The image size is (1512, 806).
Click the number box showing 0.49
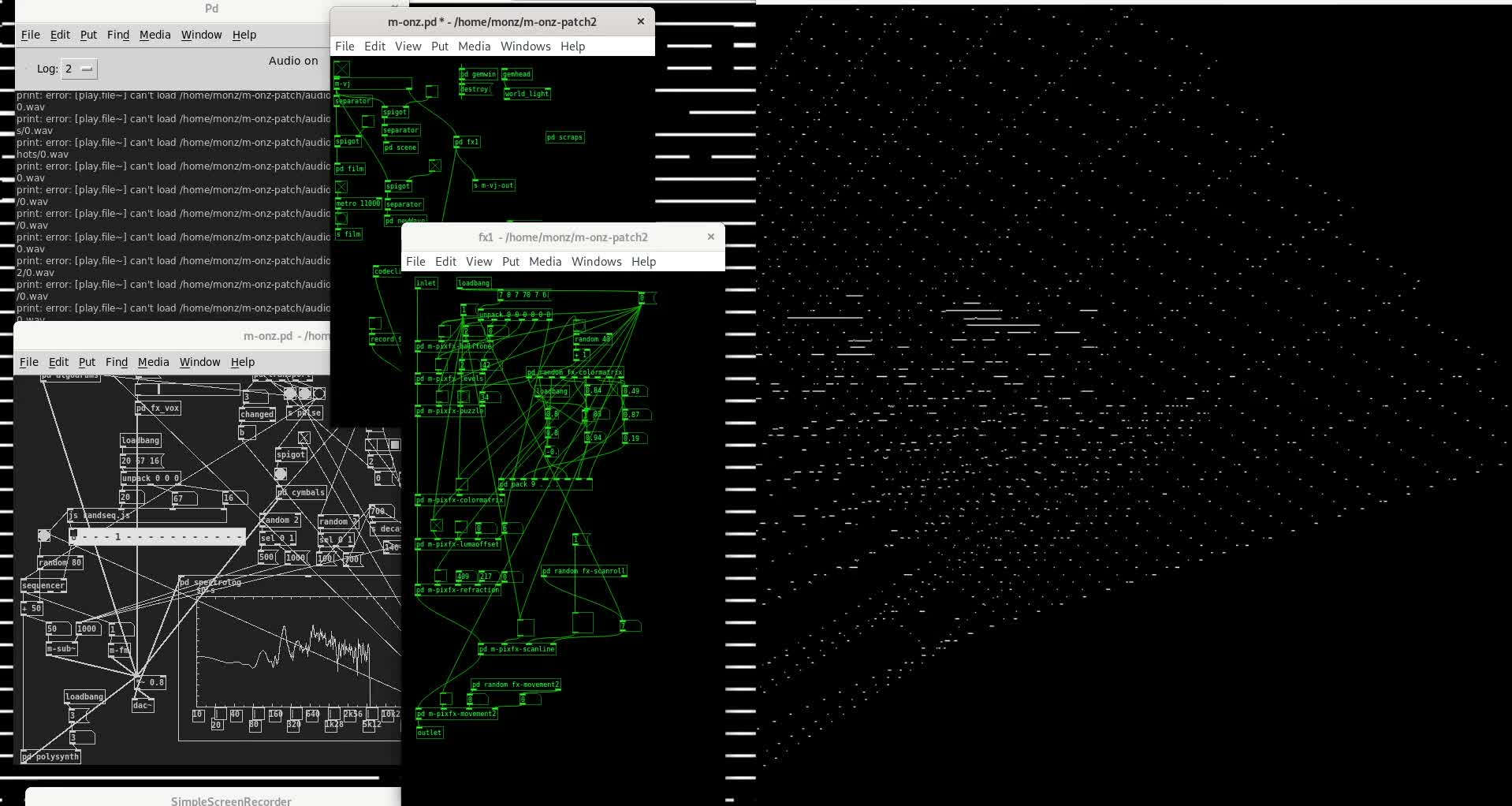634,391
